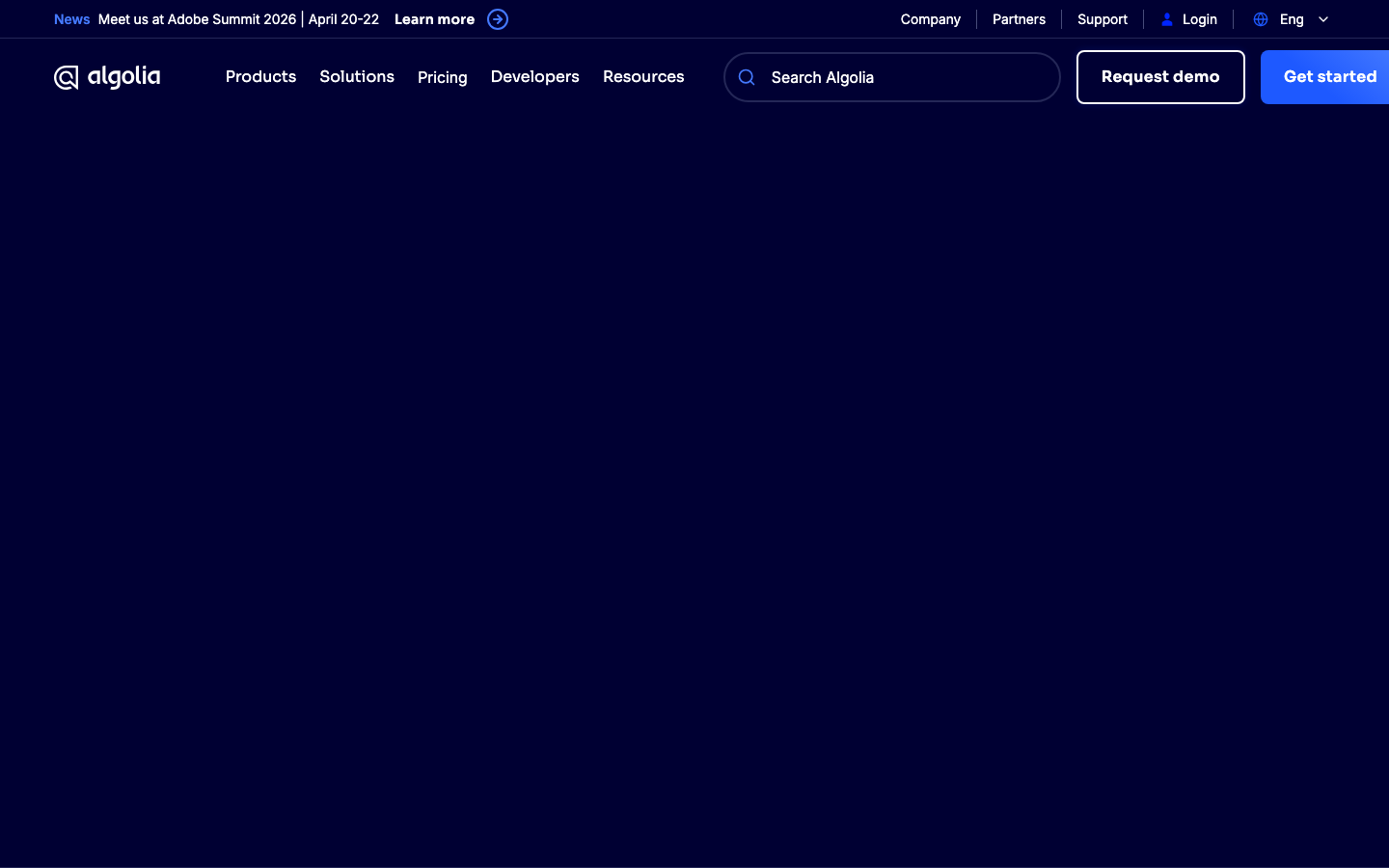This screenshot has width=1389, height=868.
Task: Open the Support page
Action: click(1102, 19)
